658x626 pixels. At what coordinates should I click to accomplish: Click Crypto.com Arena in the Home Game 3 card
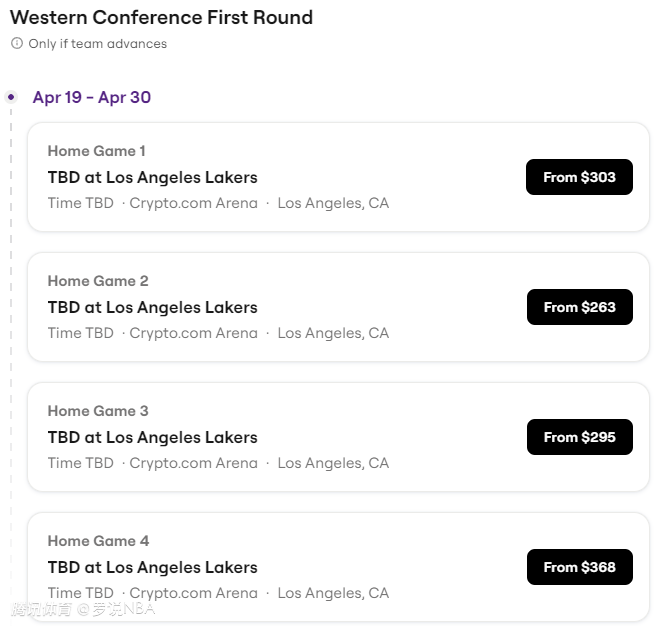(x=193, y=463)
